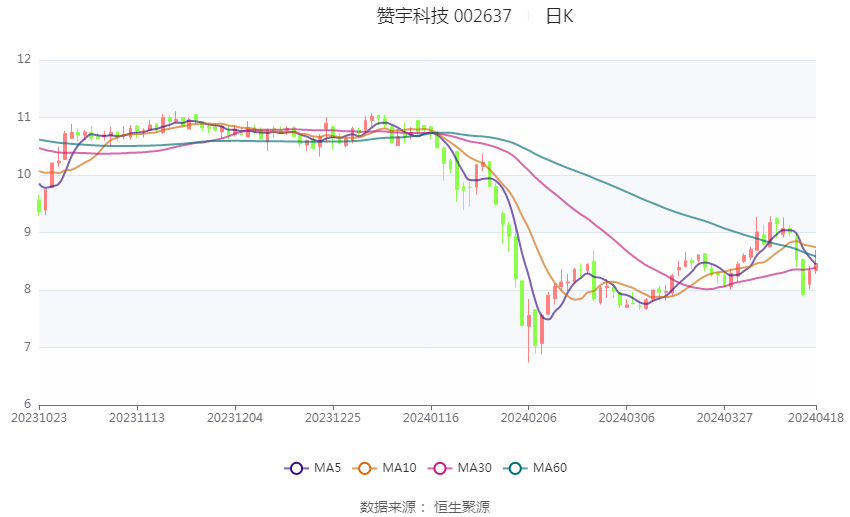Viewport: 850px width, 517px height.
Task: Click the 6 price level on y-axis
Action: tap(27, 405)
